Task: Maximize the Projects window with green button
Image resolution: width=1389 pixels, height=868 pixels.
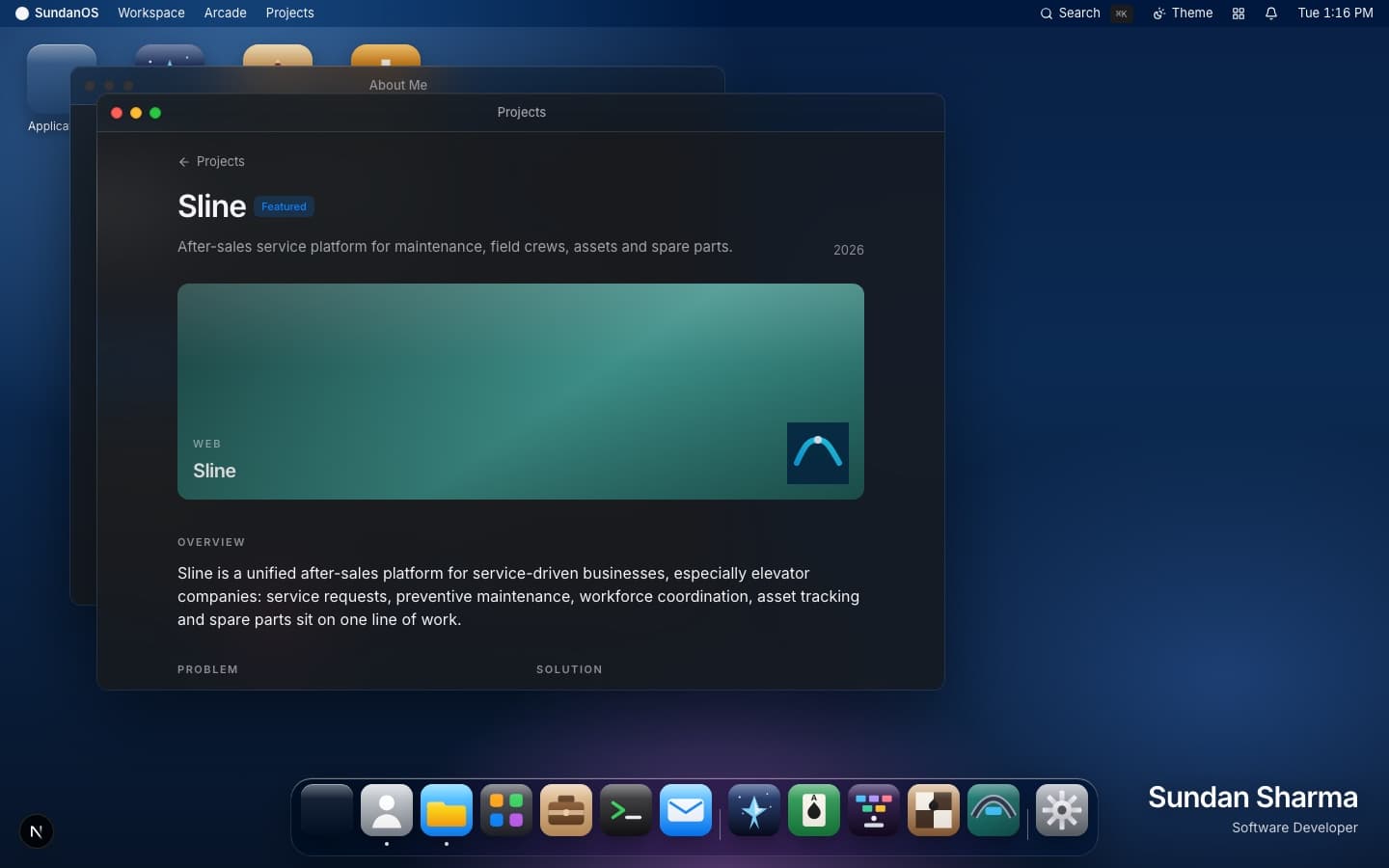Action: tap(155, 113)
